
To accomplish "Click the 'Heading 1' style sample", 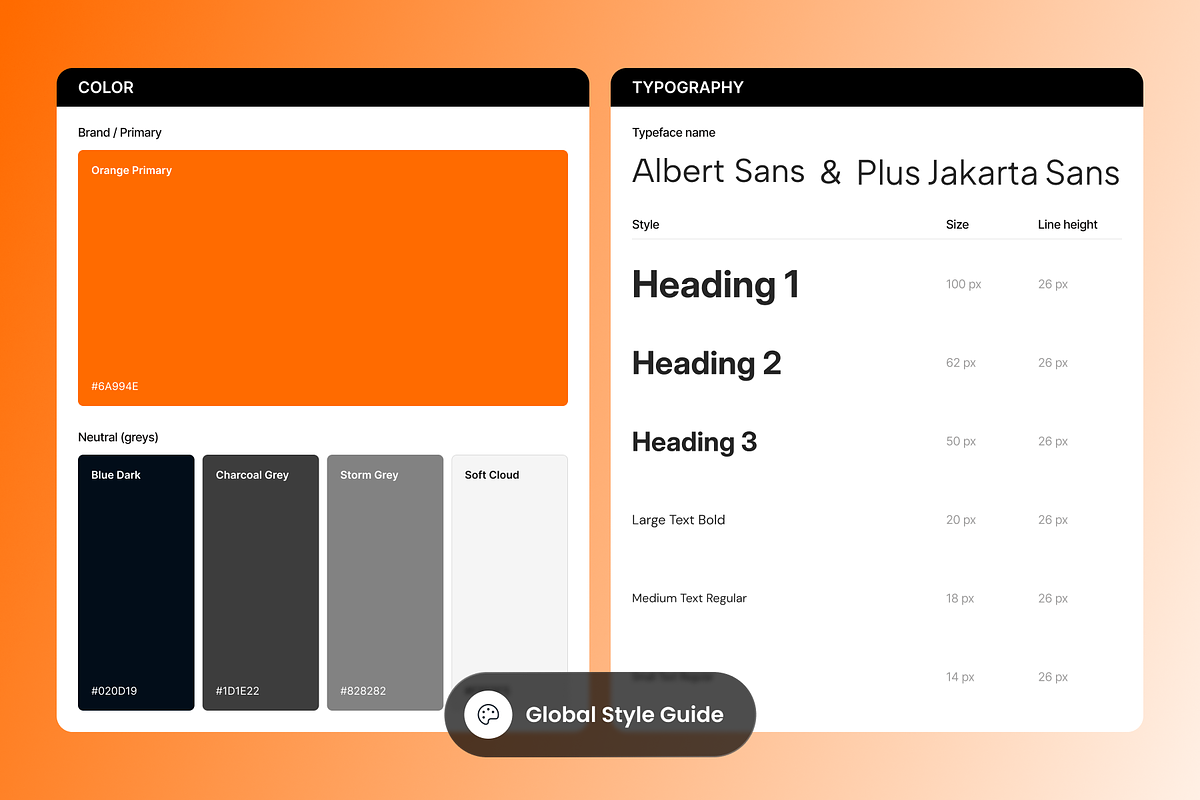I will tap(716, 285).
